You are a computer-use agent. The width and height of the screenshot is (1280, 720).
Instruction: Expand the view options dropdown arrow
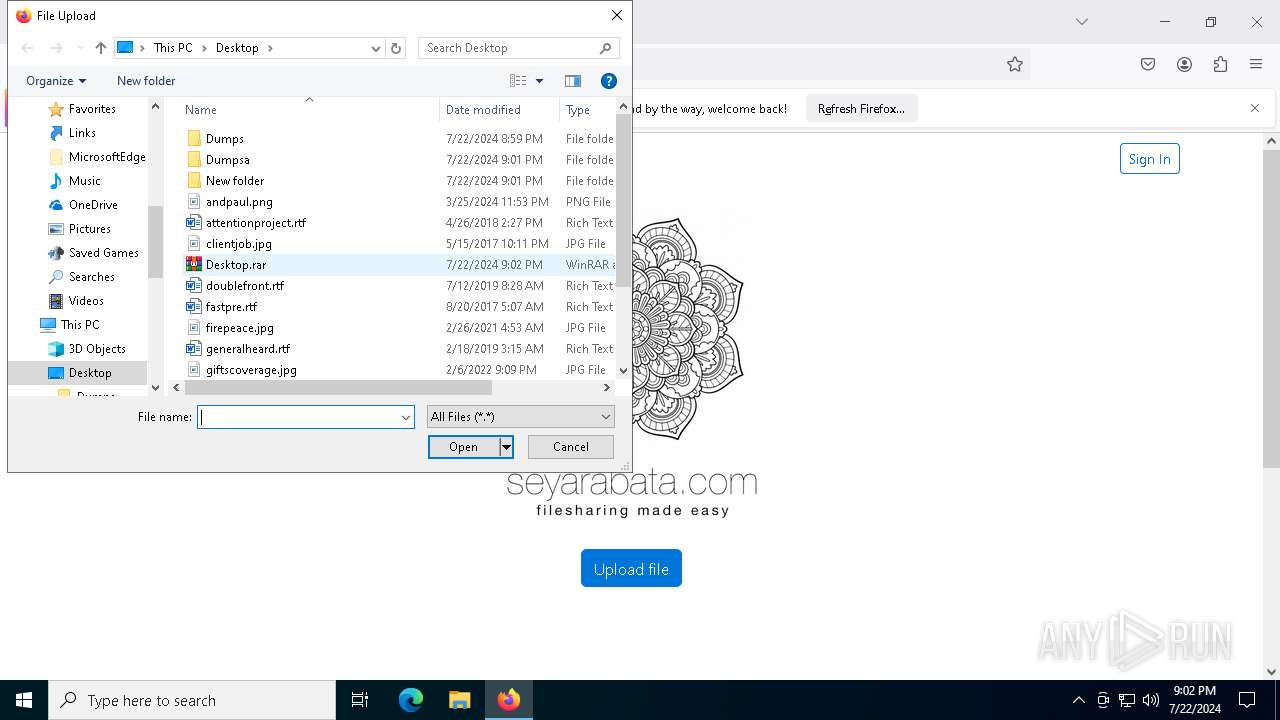coord(539,81)
